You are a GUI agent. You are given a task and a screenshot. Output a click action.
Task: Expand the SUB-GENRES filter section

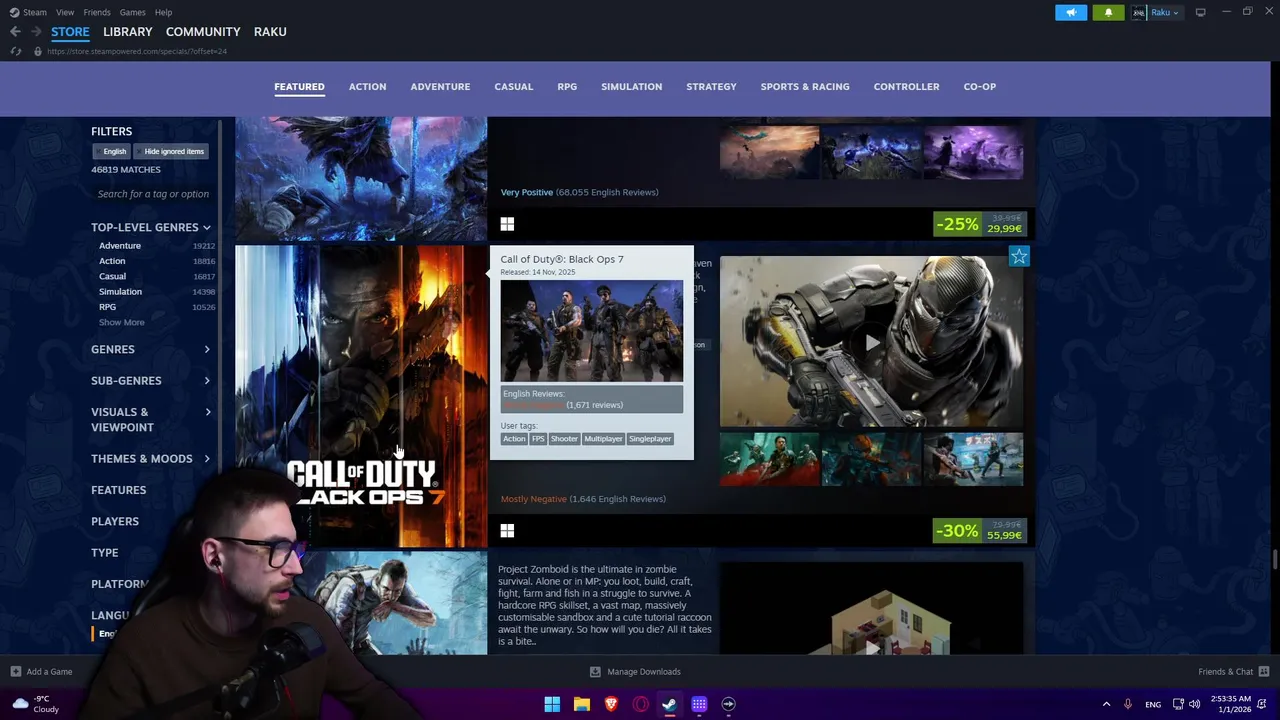click(151, 381)
